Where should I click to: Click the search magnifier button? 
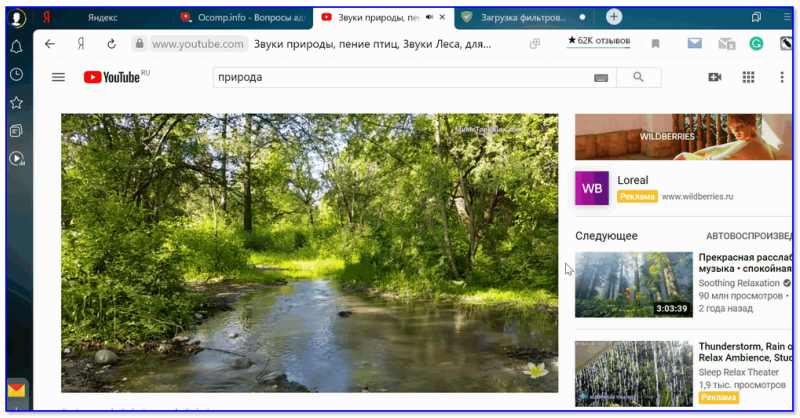coord(638,77)
